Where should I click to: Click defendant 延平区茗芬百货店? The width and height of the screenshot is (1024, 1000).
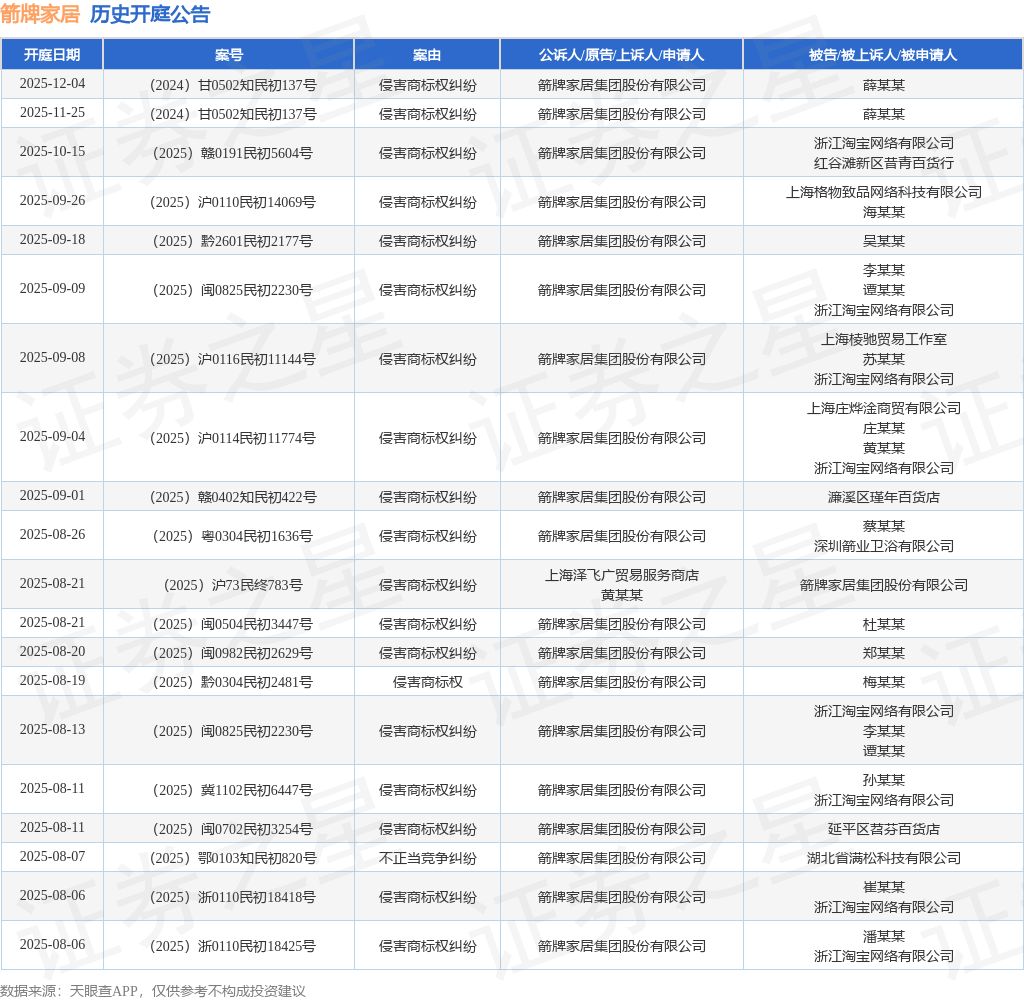(x=883, y=830)
